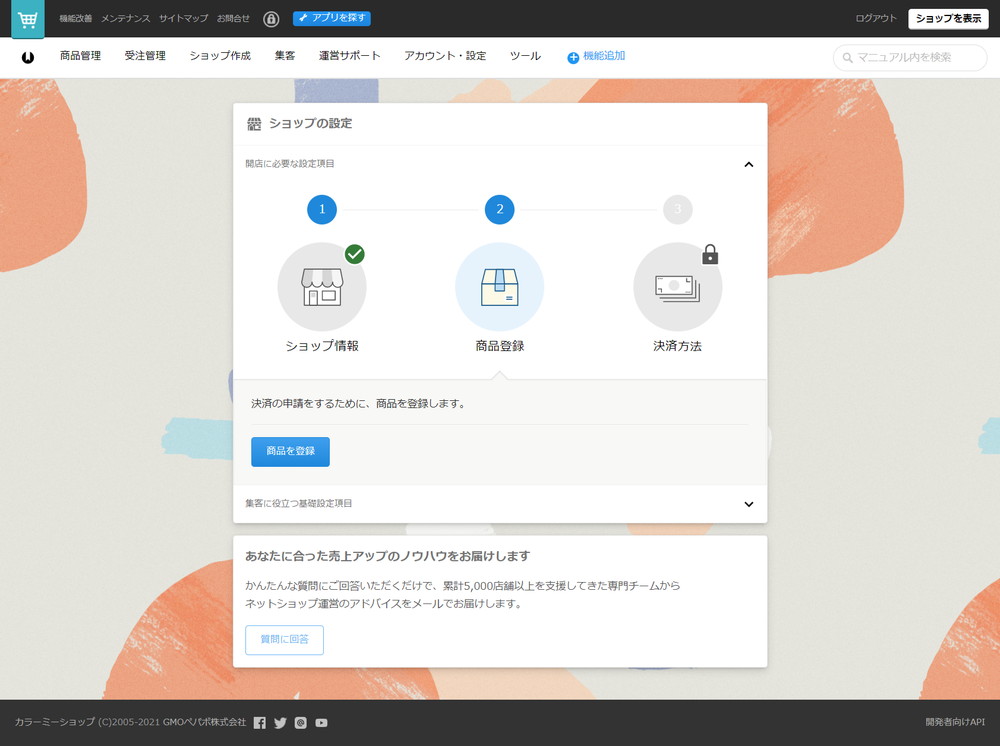
Task: Open the Twitter icon in footer
Action: (280, 722)
